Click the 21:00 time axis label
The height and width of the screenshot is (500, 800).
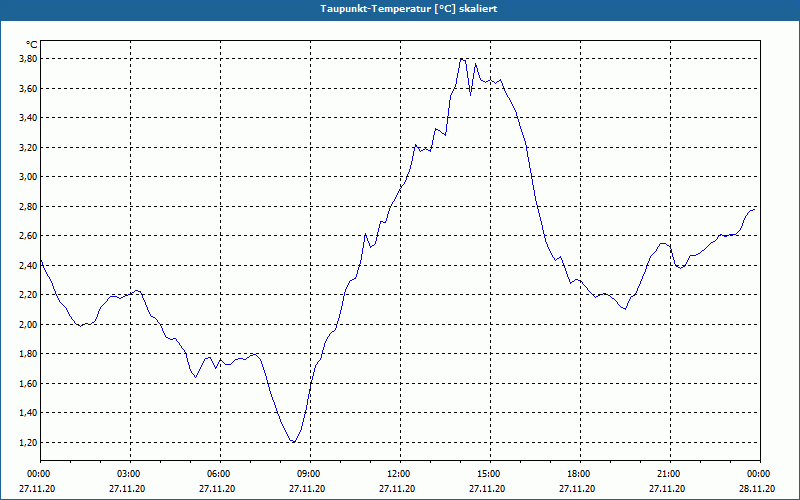coord(670,474)
